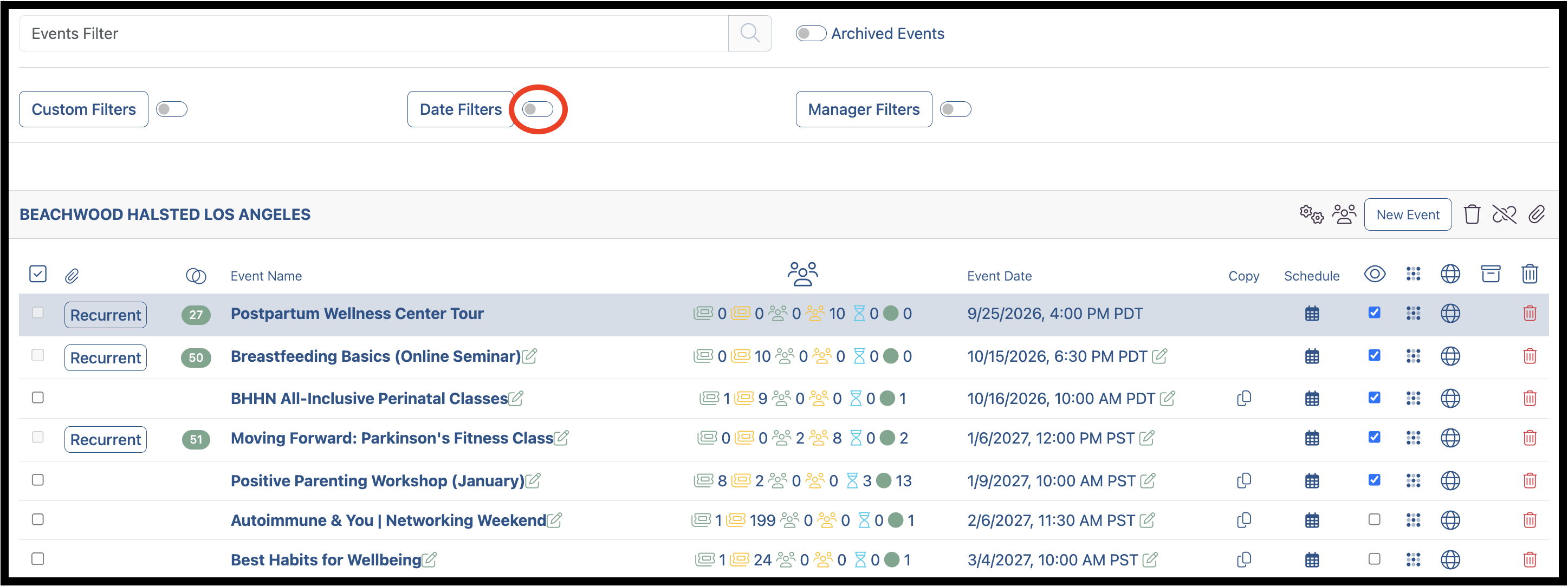Image resolution: width=1568 pixels, height=586 pixels.
Task: Click the 50 count badge for Breastfeeding Basics
Action: [x=196, y=358]
